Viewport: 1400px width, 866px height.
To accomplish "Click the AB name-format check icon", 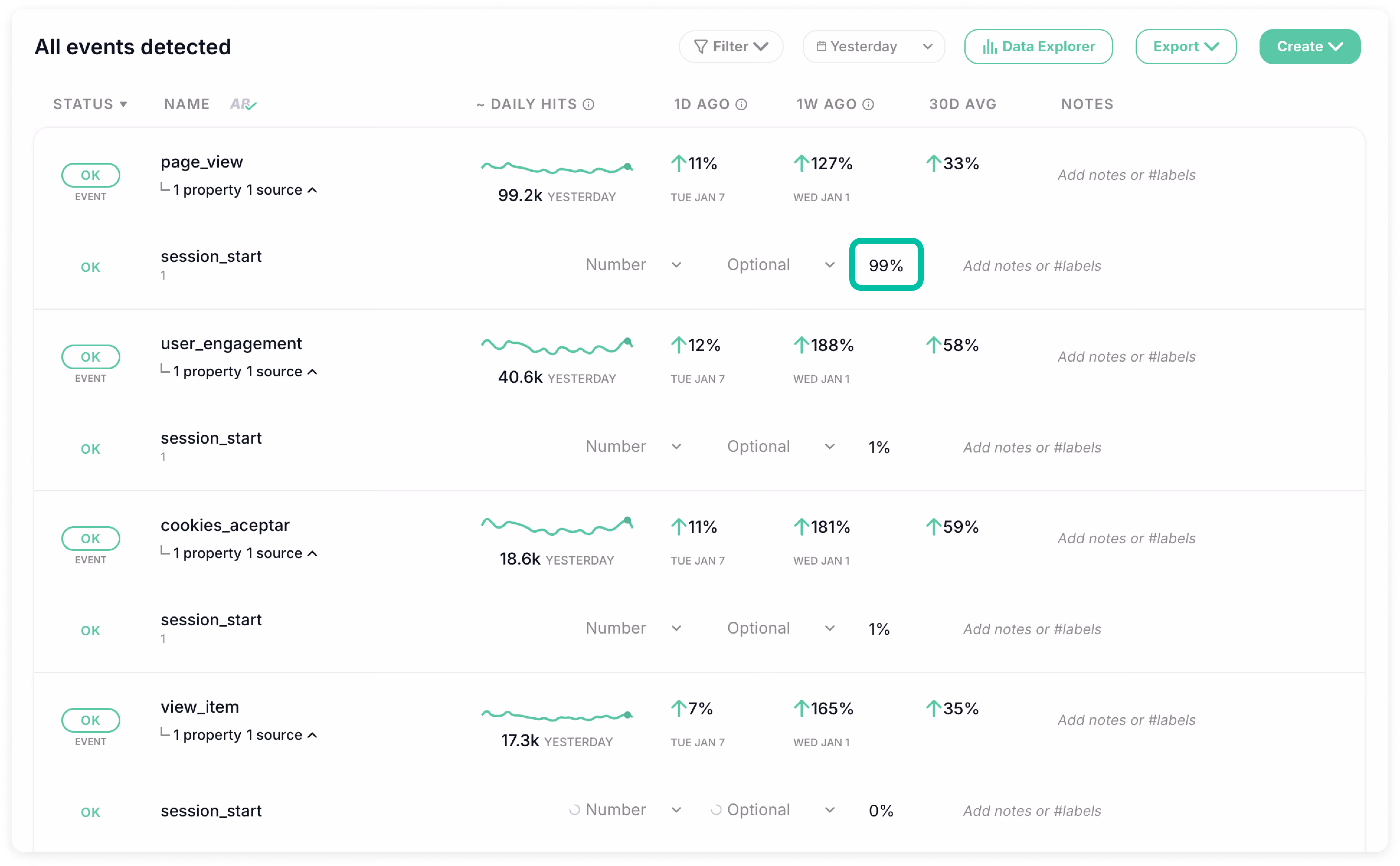I will click(243, 104).
